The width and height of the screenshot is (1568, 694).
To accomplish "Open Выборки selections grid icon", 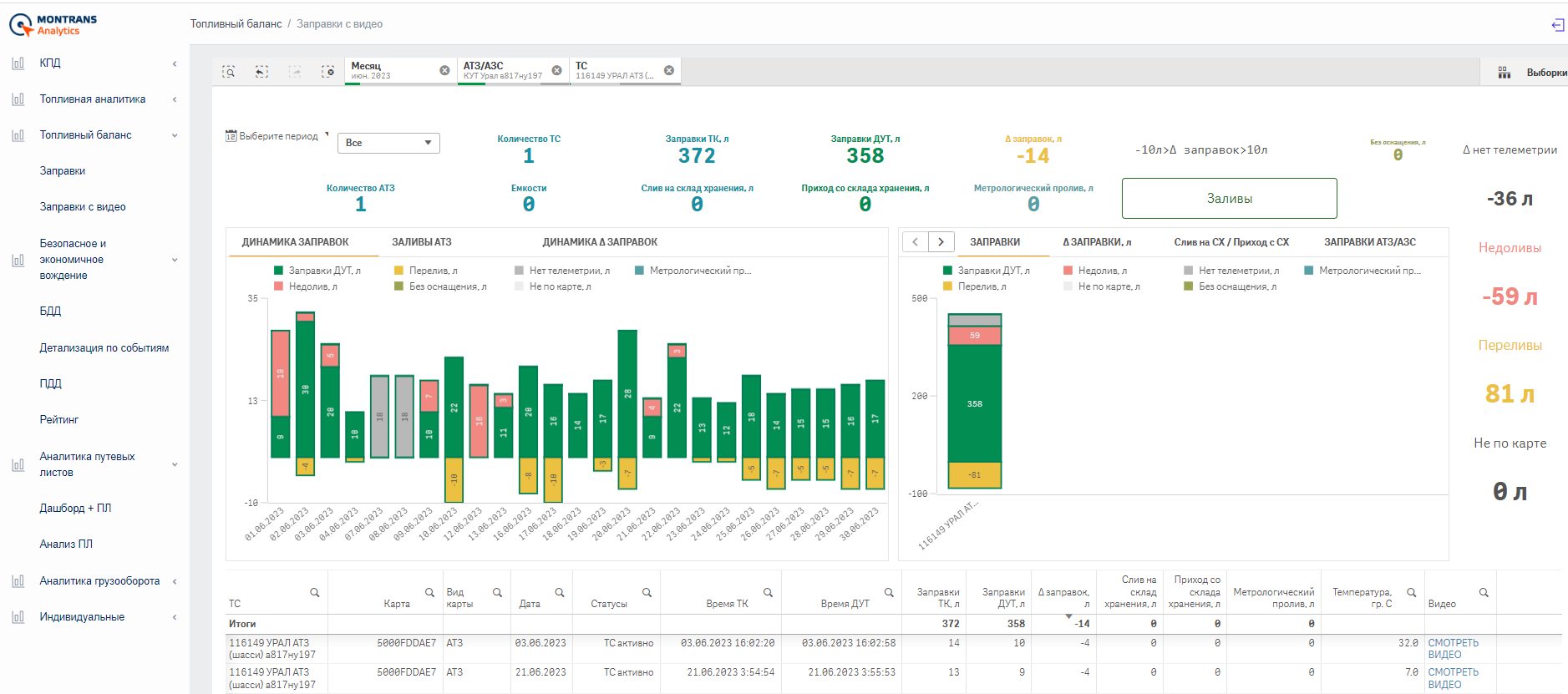I will [1504, 73].
